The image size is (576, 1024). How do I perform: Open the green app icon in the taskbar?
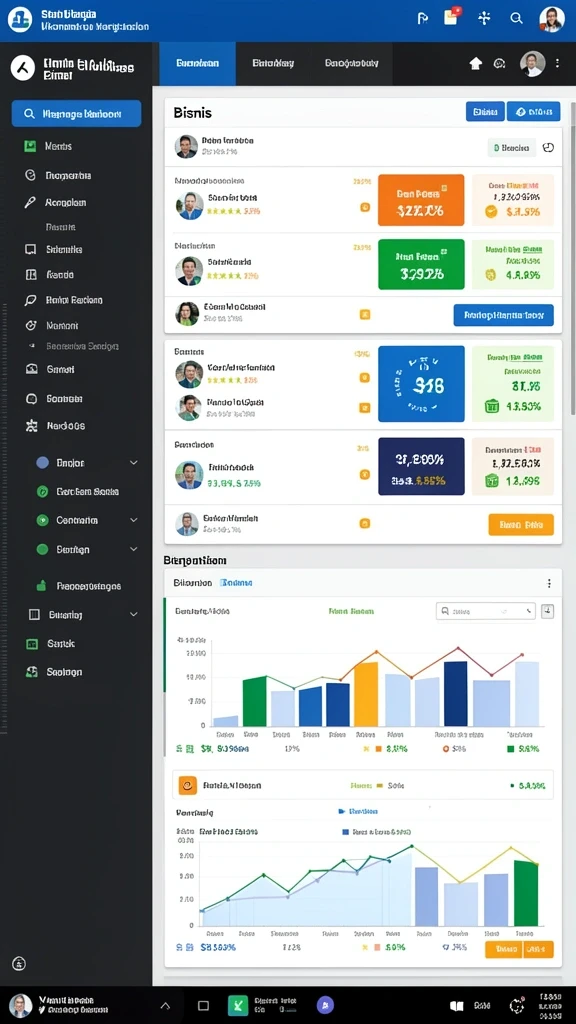pyautogui.click(x=238, y=1006)
